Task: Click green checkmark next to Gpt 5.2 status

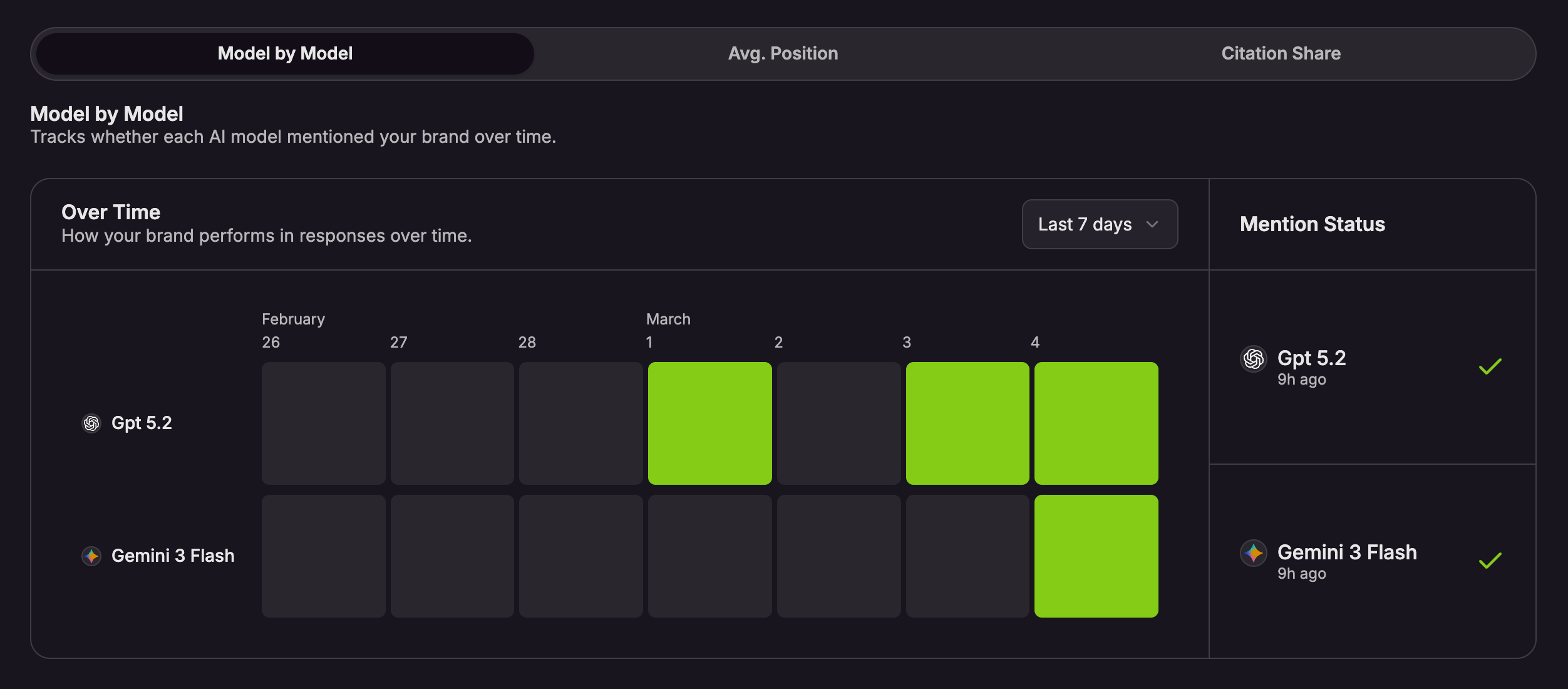Action: 1490,366
